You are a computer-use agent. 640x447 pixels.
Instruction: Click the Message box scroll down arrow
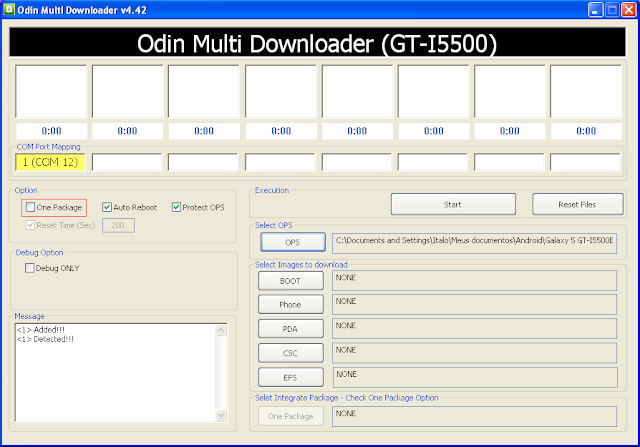tap(221, 416)
